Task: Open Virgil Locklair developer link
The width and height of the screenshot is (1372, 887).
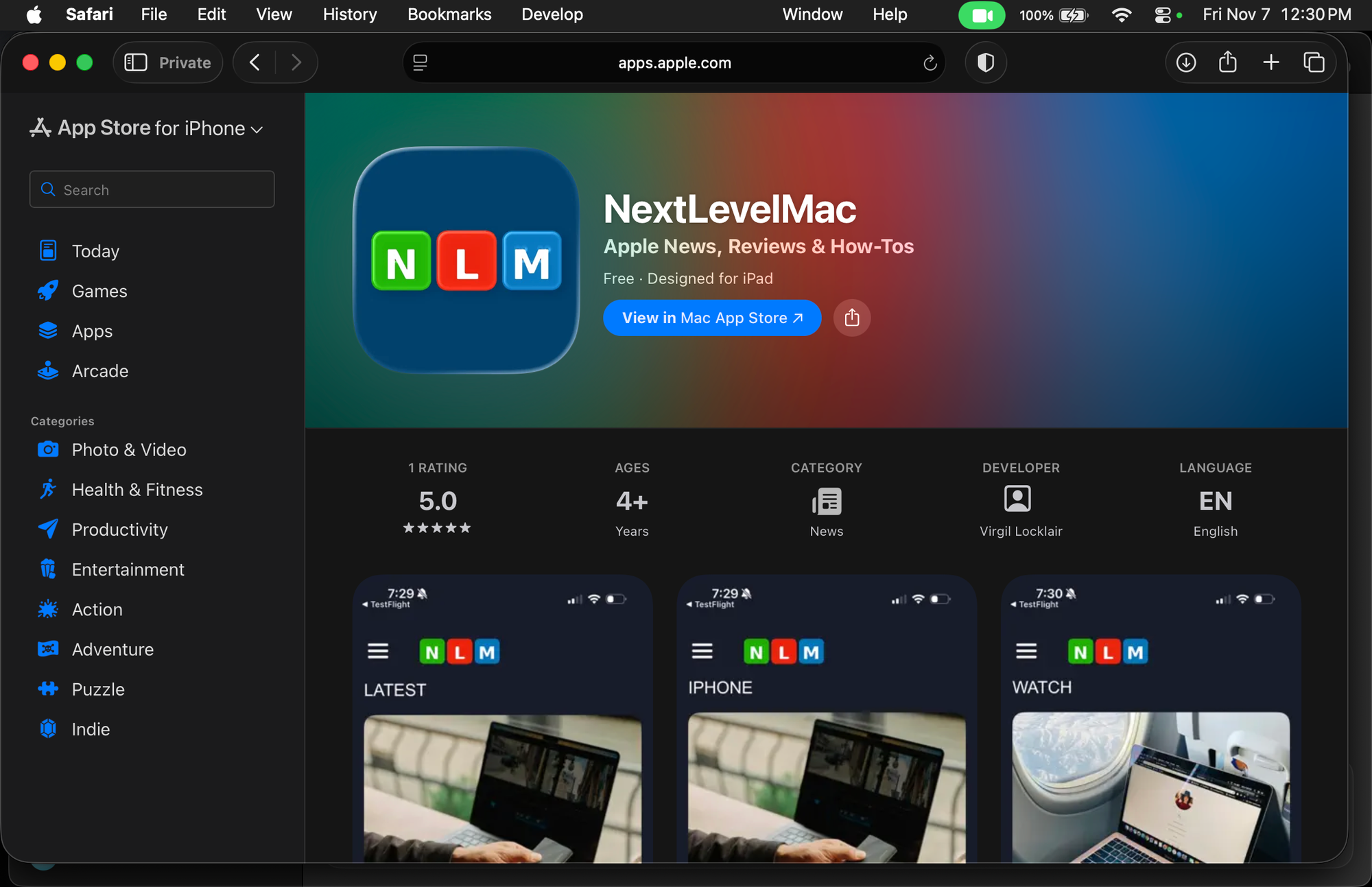Action: [x=1020, y=531]
